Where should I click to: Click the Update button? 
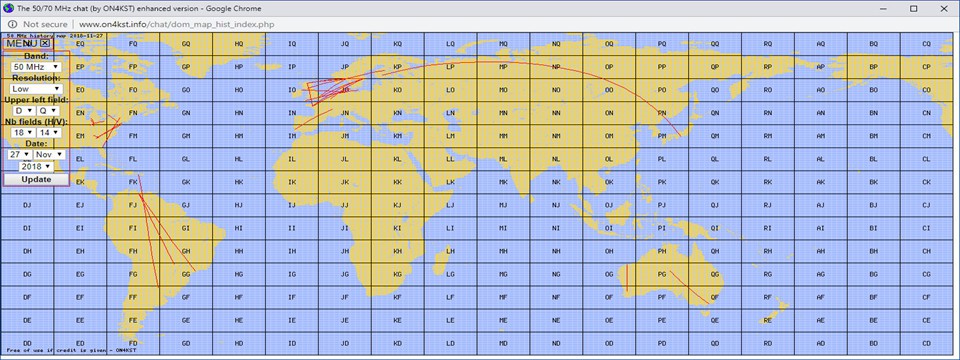coord(36,179)
